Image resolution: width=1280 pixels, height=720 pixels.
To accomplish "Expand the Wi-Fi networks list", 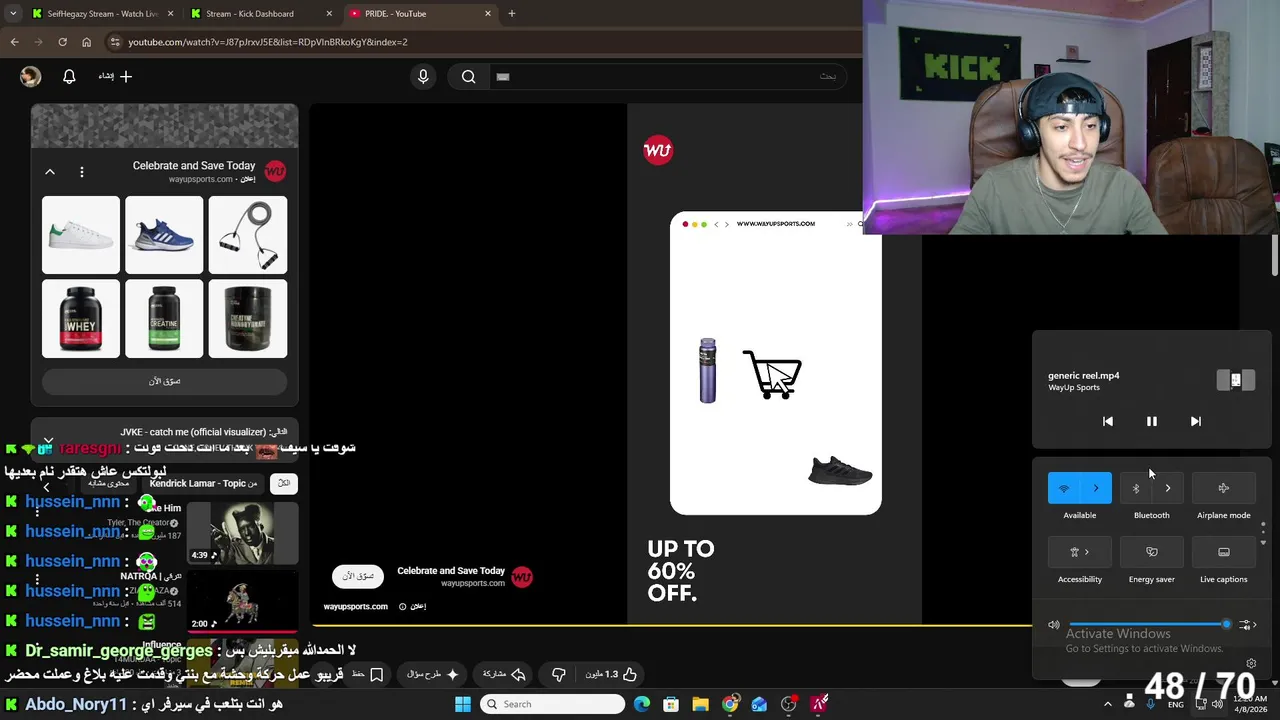I will (1096, 488).
